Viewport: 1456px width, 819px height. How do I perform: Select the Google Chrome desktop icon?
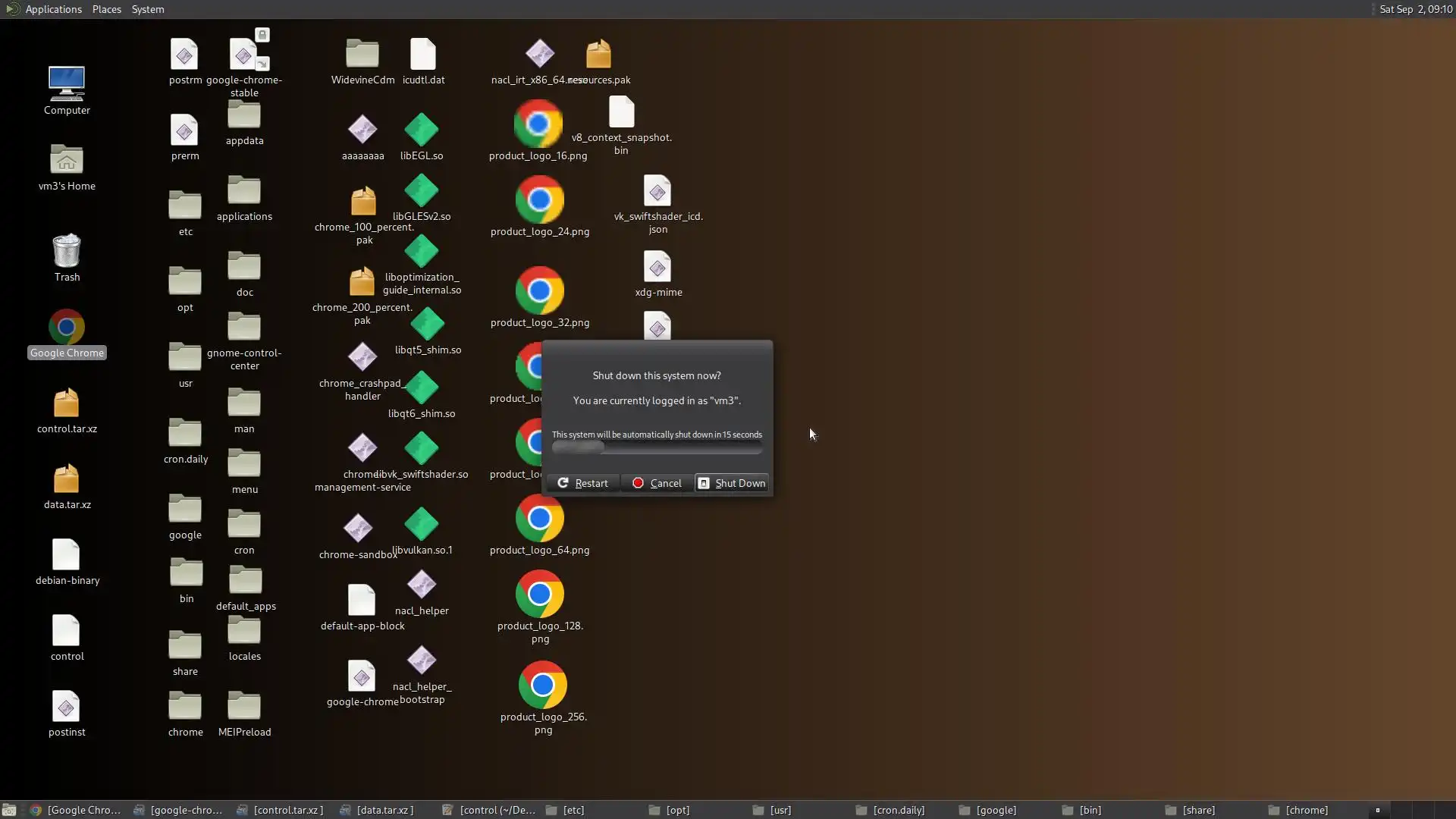[x=67, y=328]
